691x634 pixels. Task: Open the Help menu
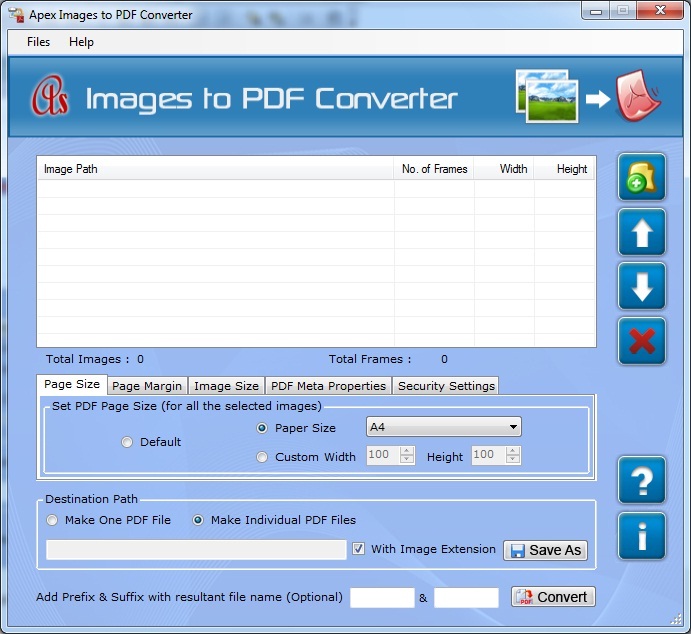(81, 42)
